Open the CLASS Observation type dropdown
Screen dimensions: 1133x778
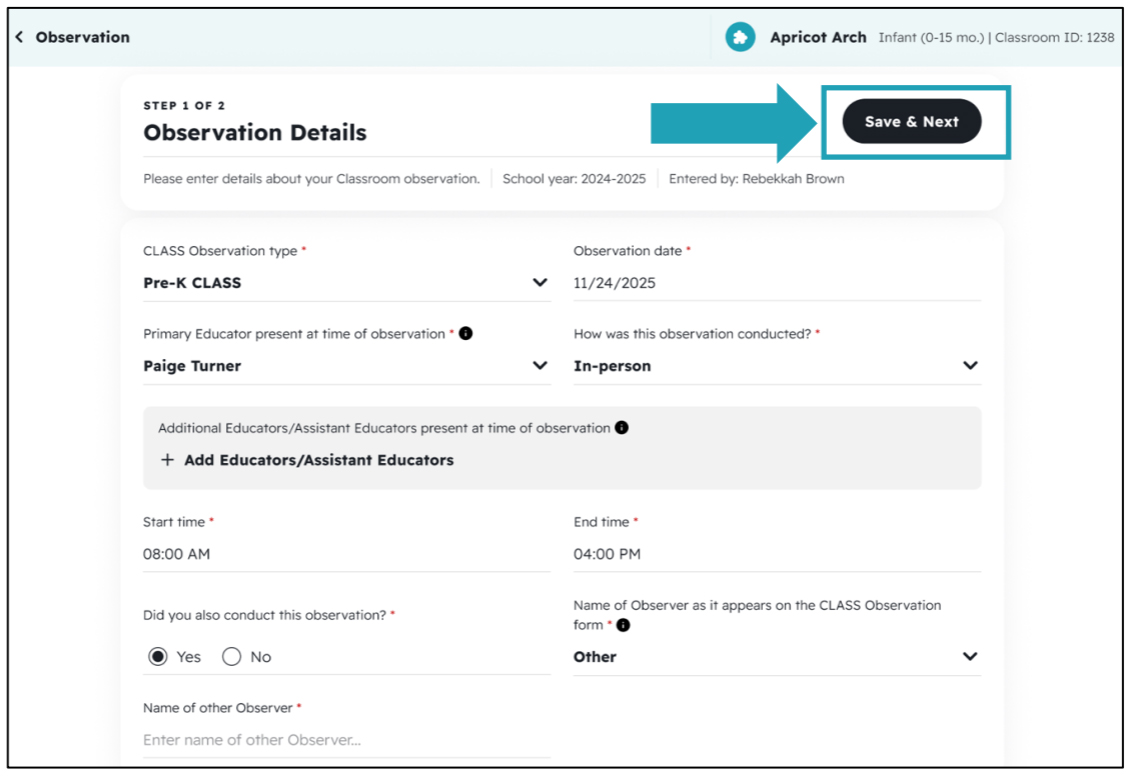(x=347, y=282)
